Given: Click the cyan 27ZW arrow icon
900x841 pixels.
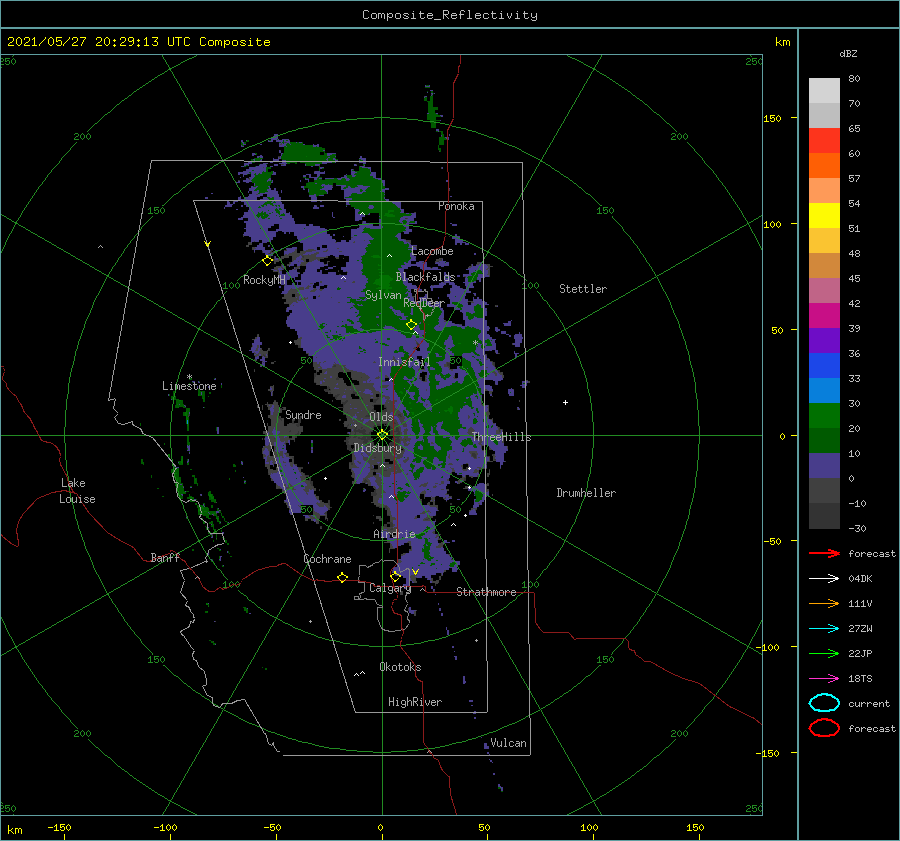Looking at the screenshot, I should tap(824, 629).
